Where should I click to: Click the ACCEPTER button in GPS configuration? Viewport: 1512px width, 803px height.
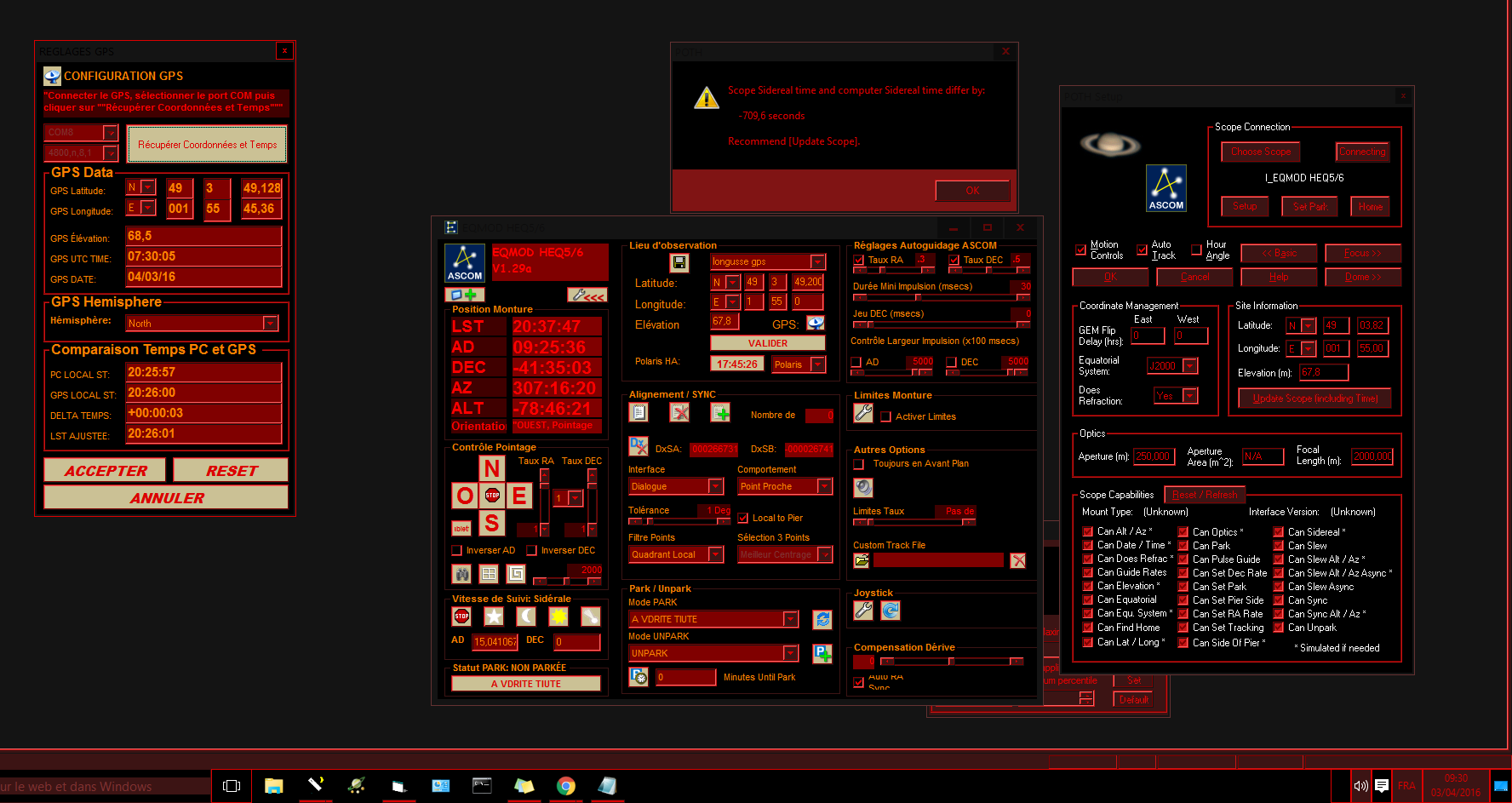click(106, 470)
